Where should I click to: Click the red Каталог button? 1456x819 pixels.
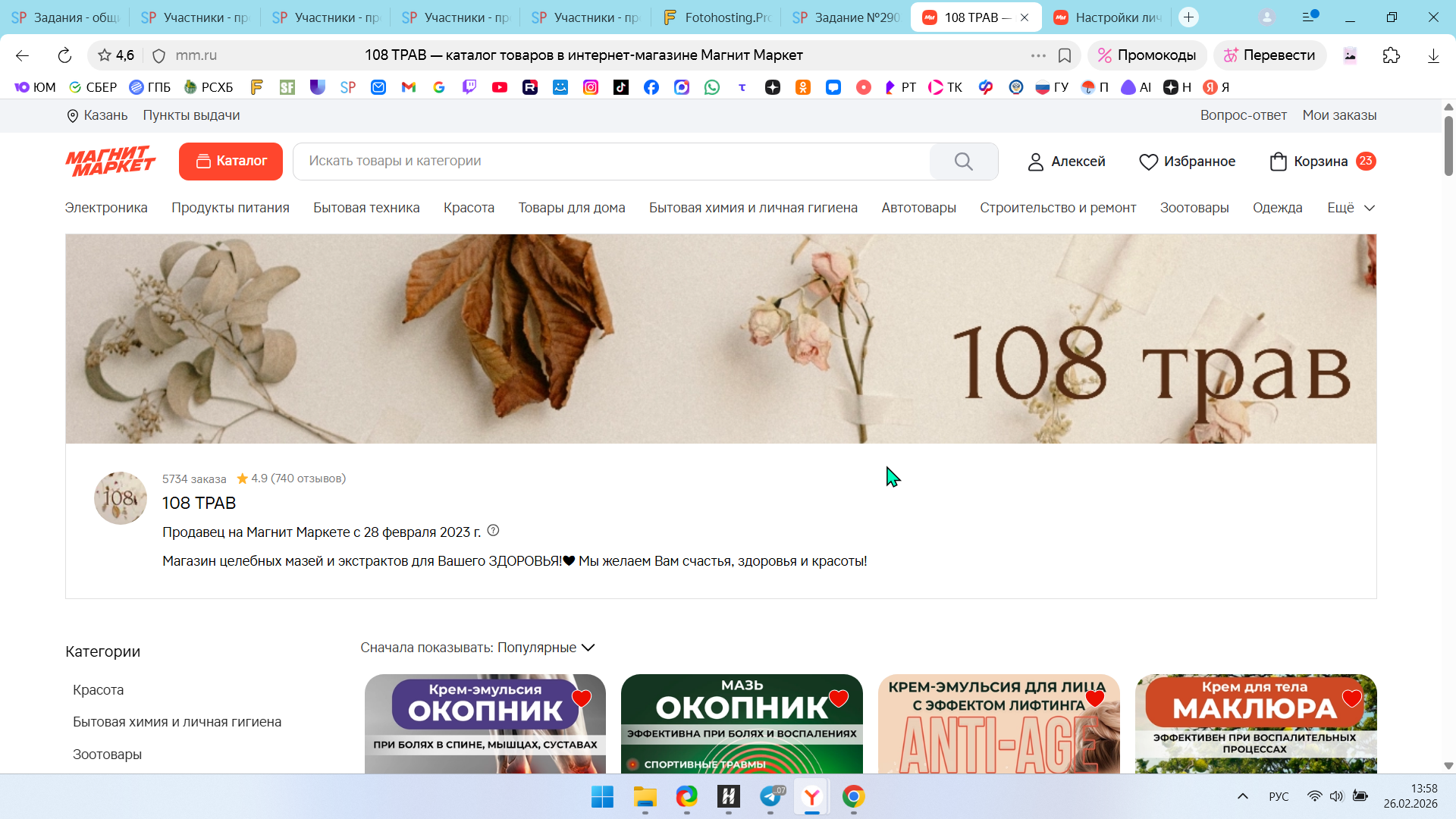pos(231,162)
